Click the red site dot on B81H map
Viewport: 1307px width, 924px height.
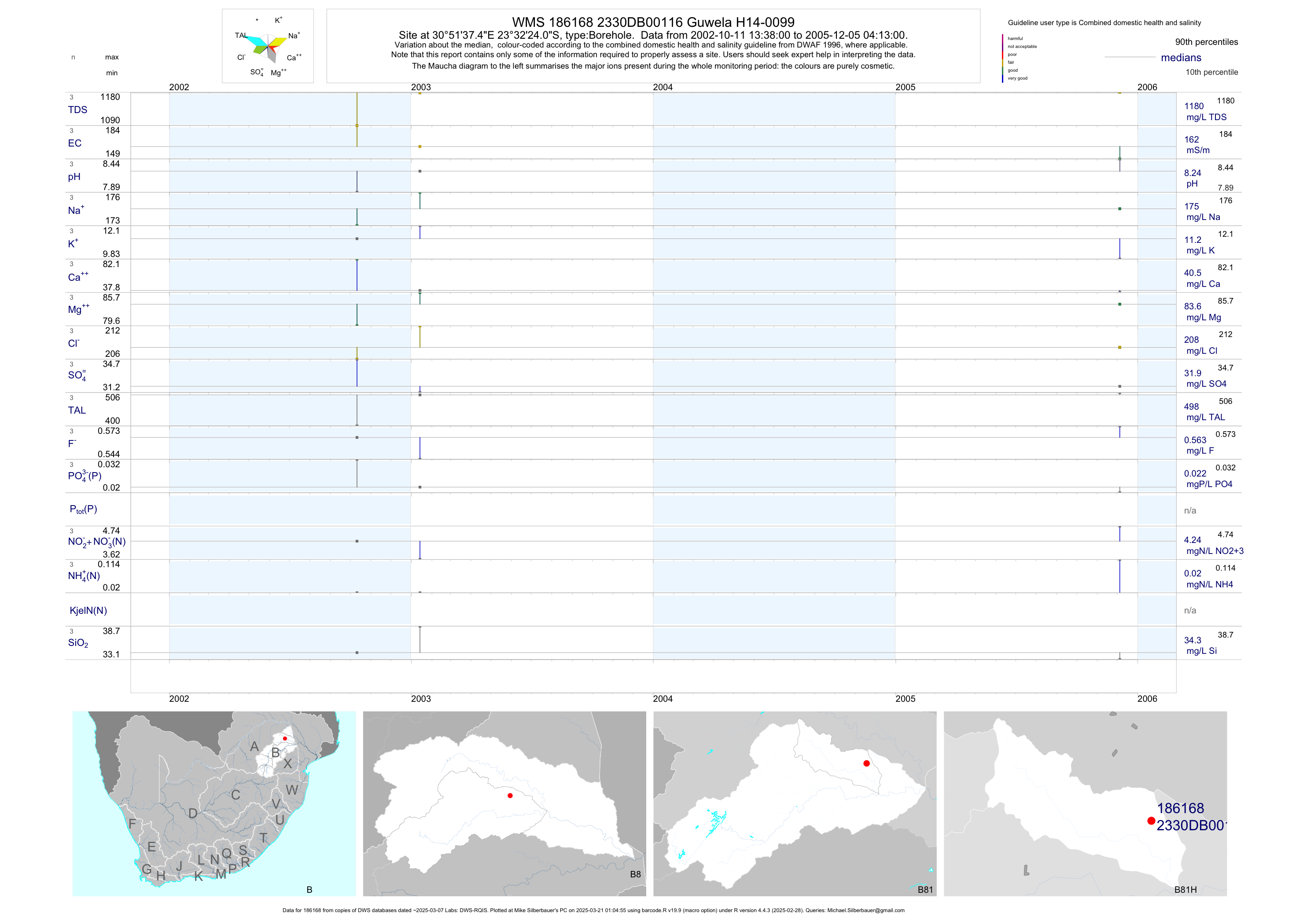1151,821
